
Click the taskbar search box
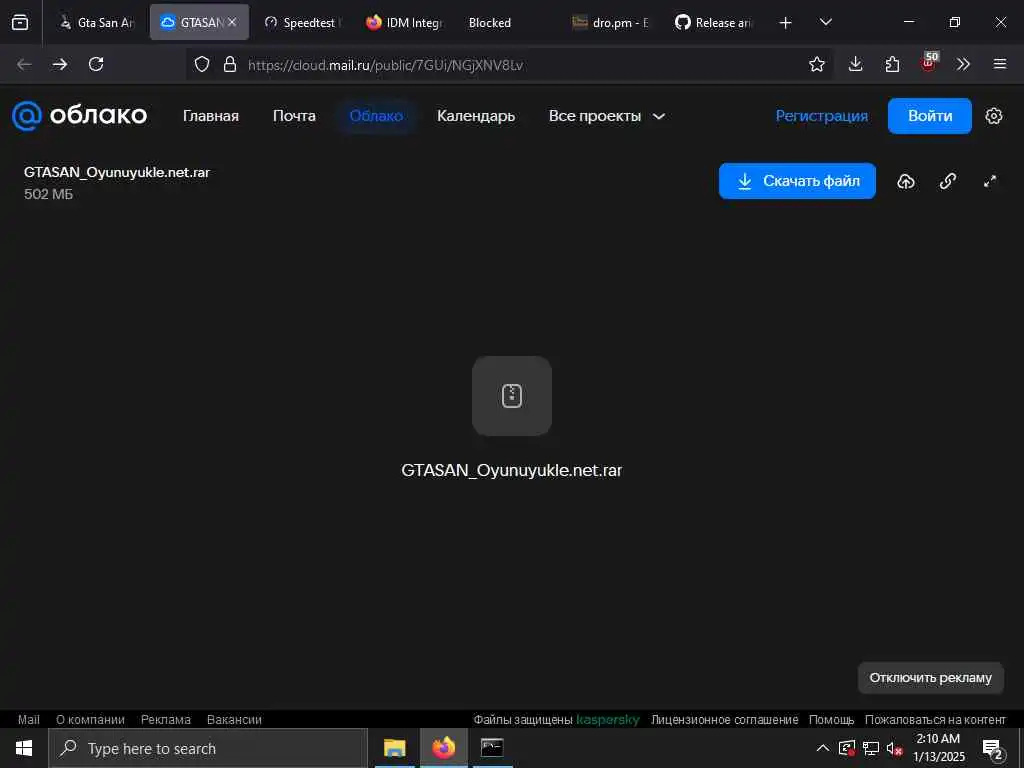point(208,748)
